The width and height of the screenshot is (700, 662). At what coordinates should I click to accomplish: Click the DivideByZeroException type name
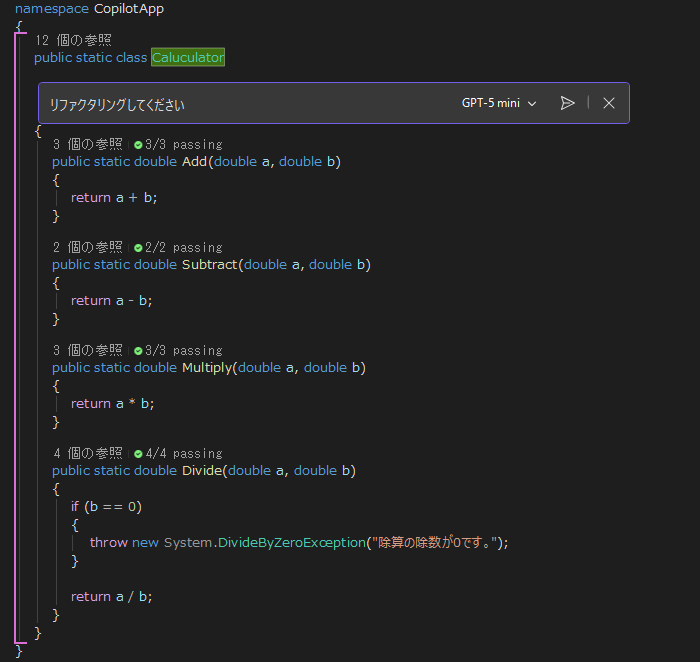(x=292, y=543)
